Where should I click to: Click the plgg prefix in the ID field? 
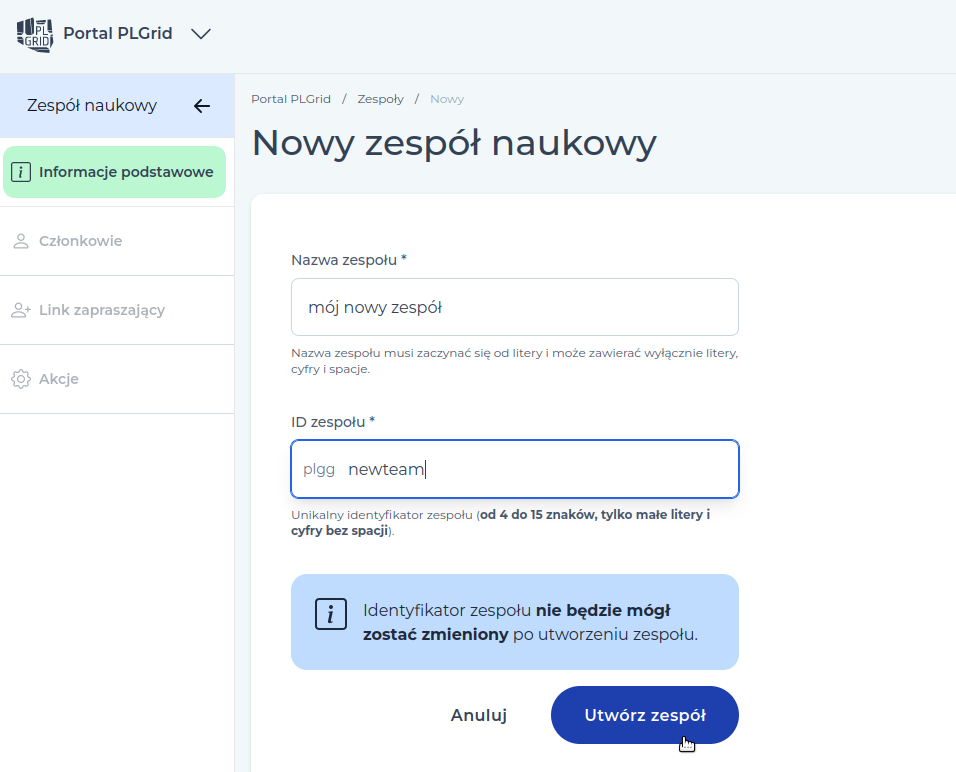click(319, 469)
